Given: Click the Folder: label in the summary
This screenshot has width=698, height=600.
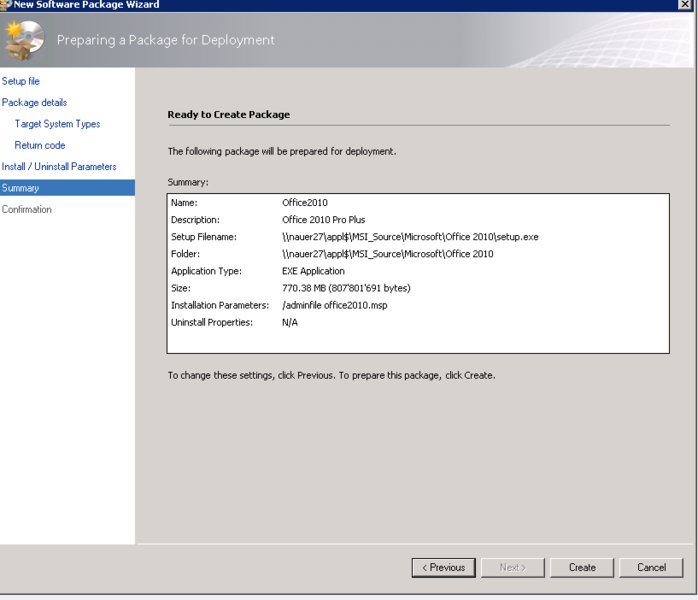Looking at the screenshot, I should pos(185,254).
